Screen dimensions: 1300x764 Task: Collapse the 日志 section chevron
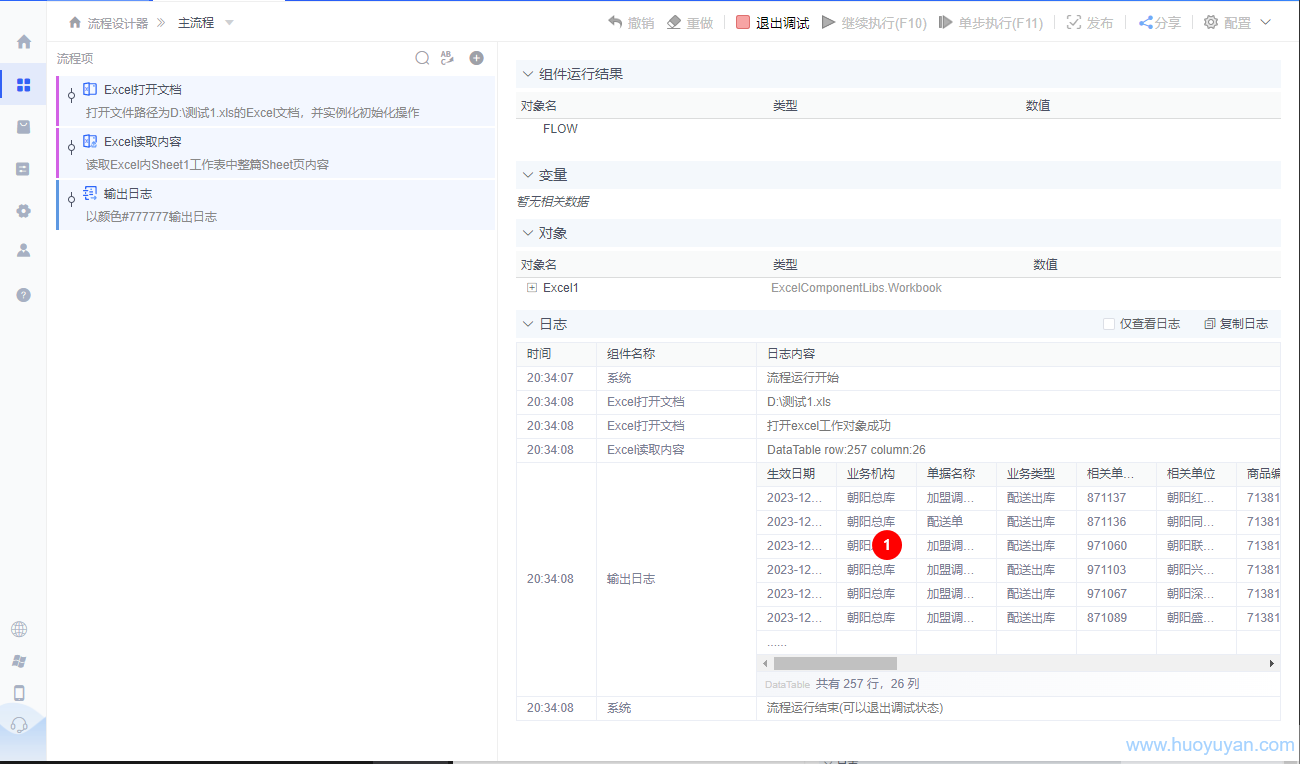[x=527, y=323]
